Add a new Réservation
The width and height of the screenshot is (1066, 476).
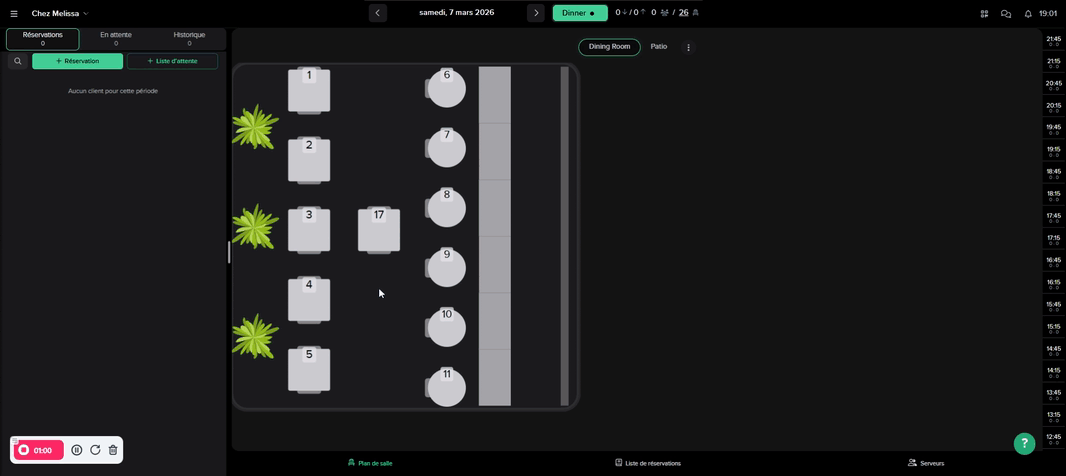pos(77,61)
